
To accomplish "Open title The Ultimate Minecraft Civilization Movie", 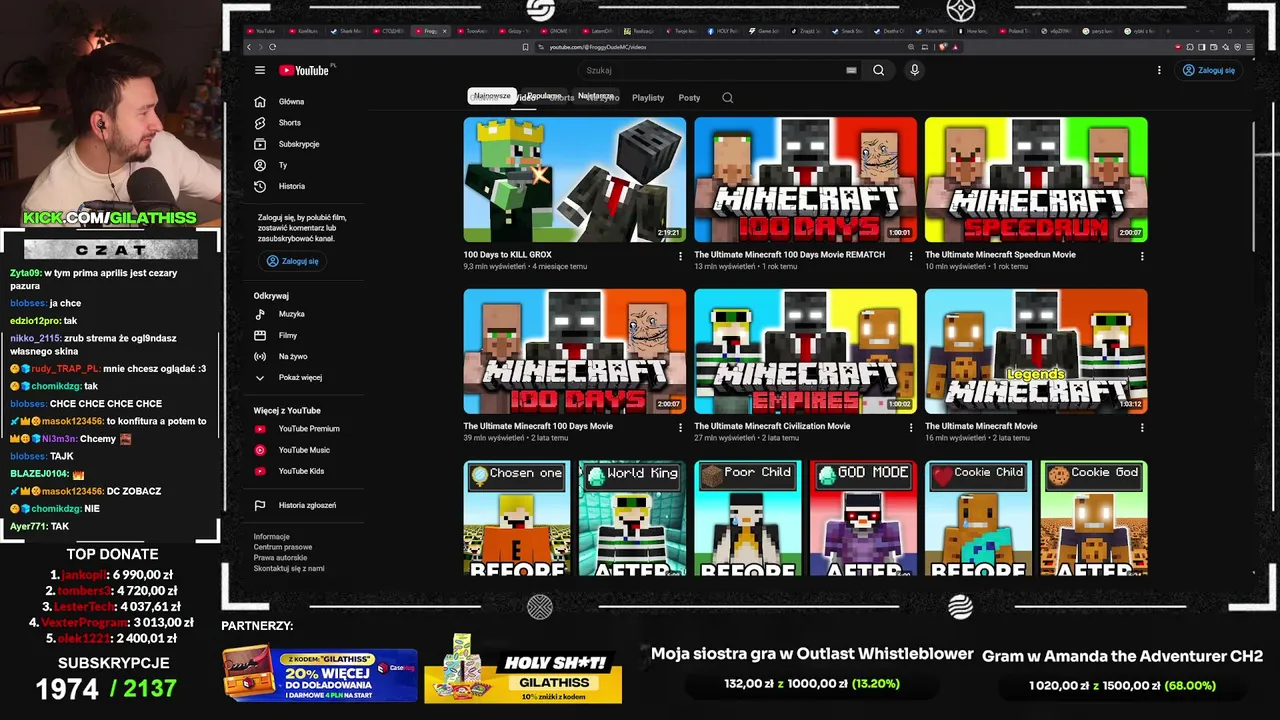I will [772, 426].
